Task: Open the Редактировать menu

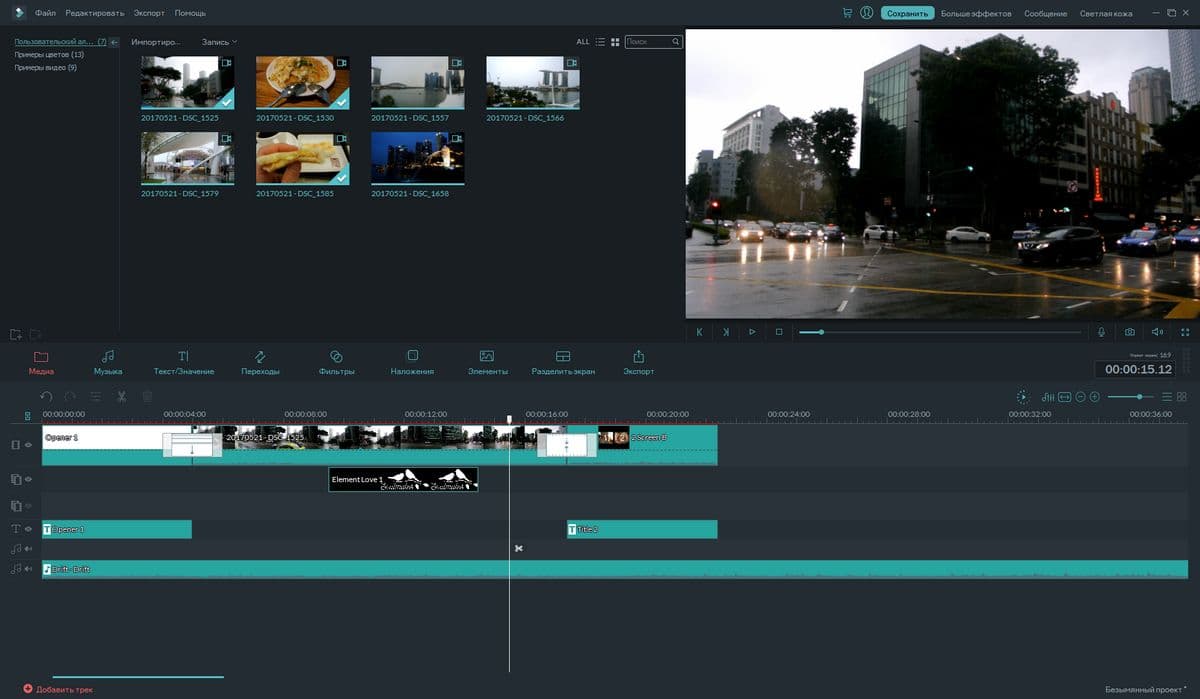Action: click(94, 13)
